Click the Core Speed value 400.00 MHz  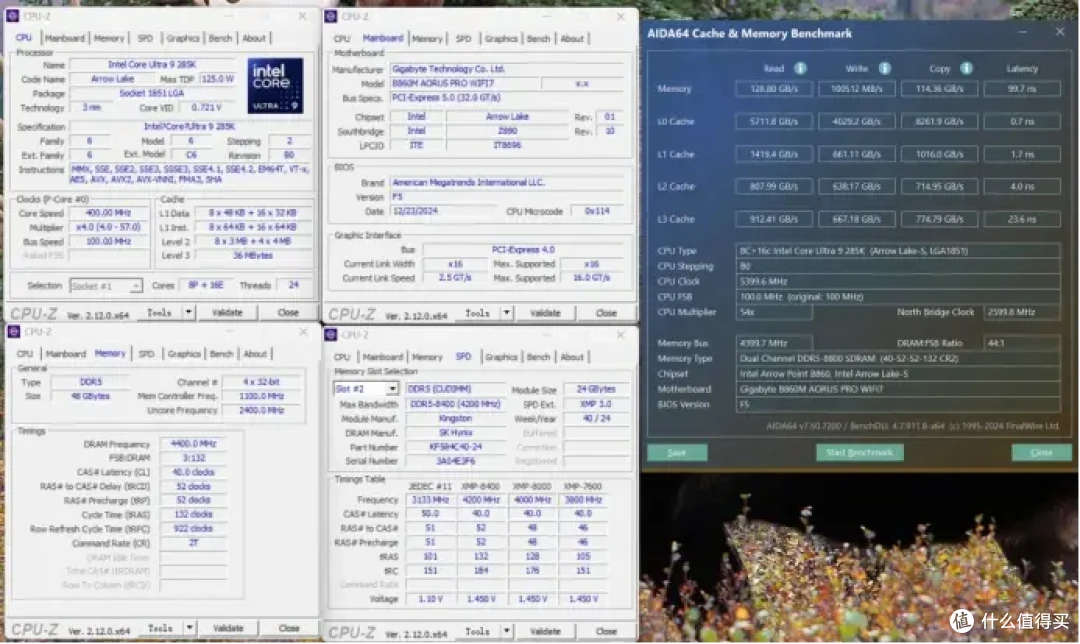[x=109, y=213]
